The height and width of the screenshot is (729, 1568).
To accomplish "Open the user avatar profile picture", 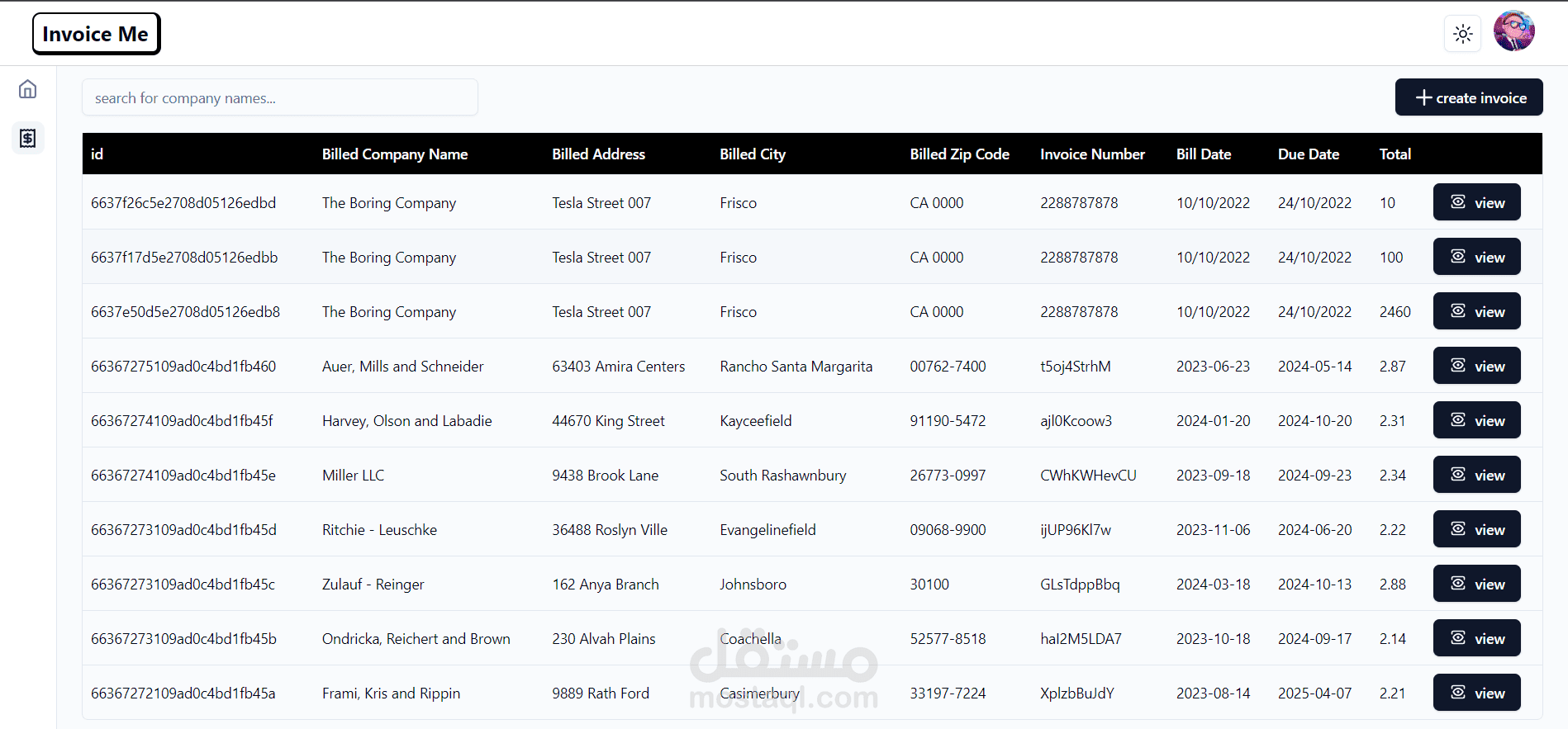I will click(1514, 31).
